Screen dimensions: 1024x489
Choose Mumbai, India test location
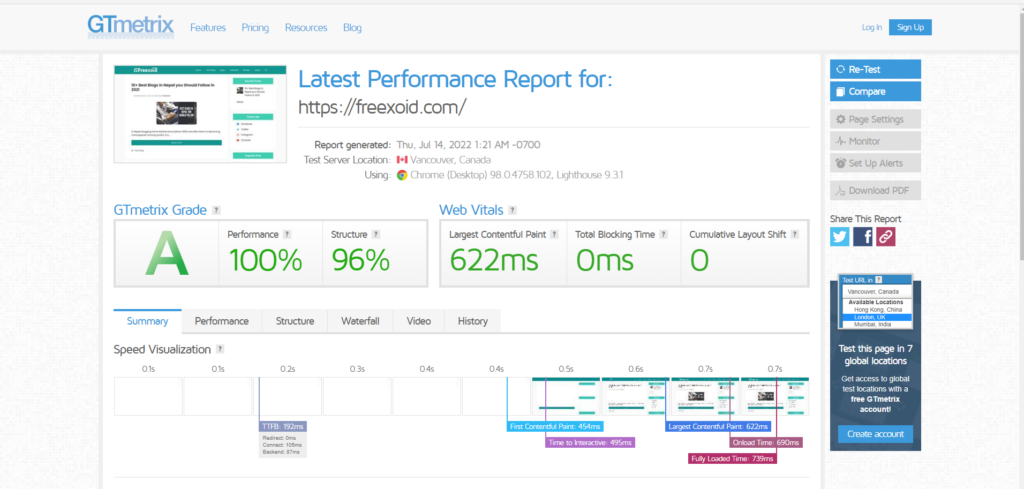(x=875, y=324)
